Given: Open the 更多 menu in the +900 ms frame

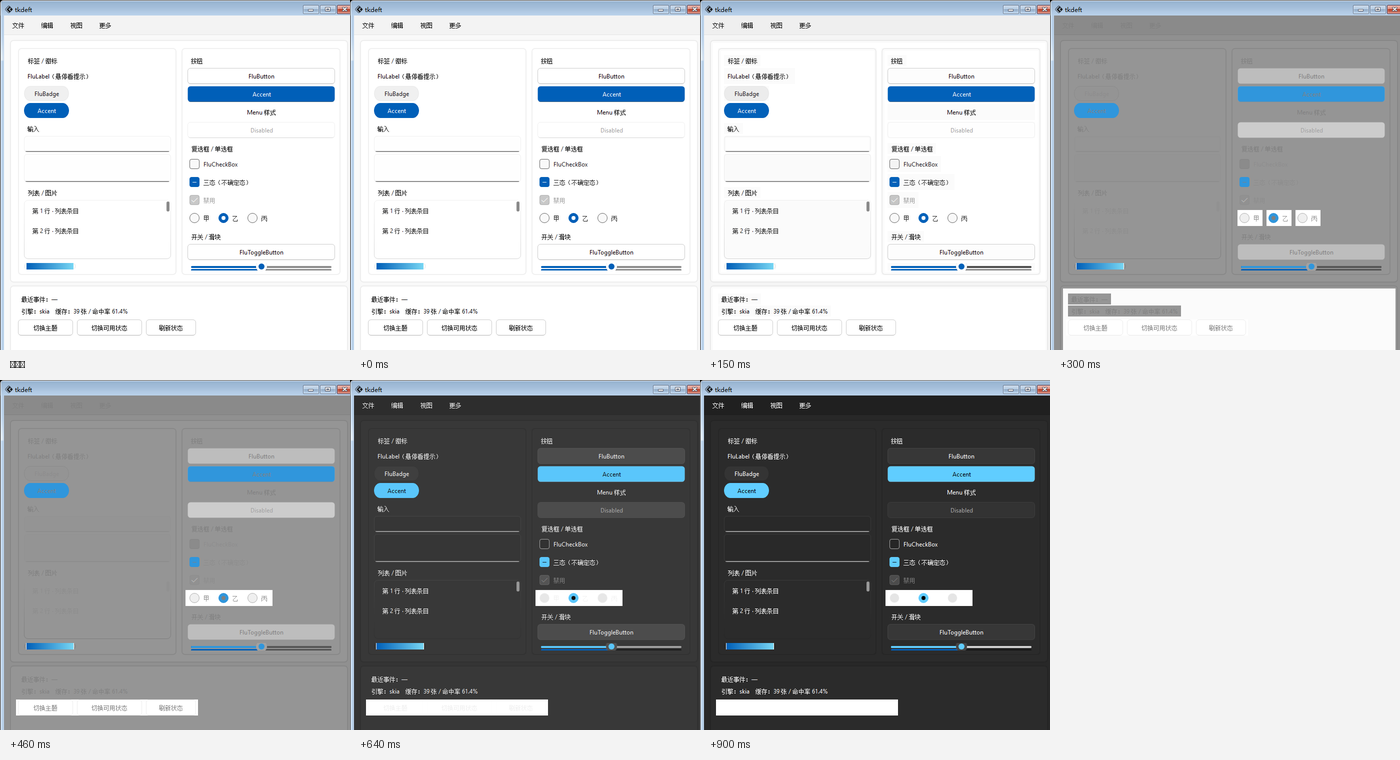Looking at the screenshot, I should [x=805, y=406].
